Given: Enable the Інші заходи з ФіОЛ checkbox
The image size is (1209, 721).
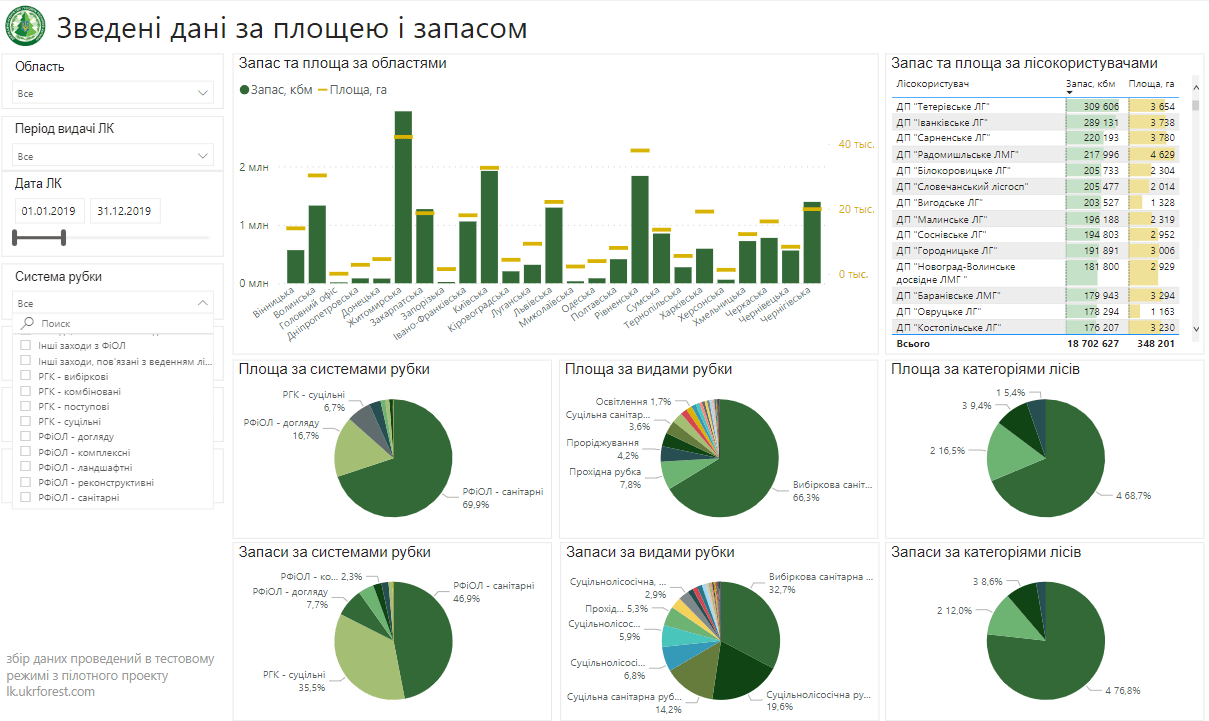Looking at the screenshot, I should (x=26, y=346).
